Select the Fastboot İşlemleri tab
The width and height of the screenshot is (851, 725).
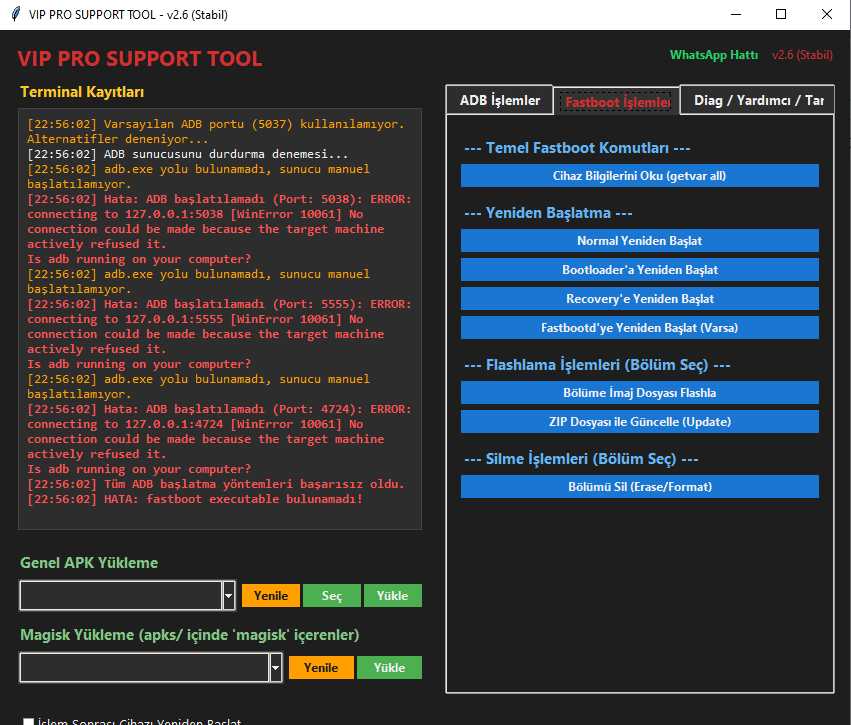click(616, 100)
